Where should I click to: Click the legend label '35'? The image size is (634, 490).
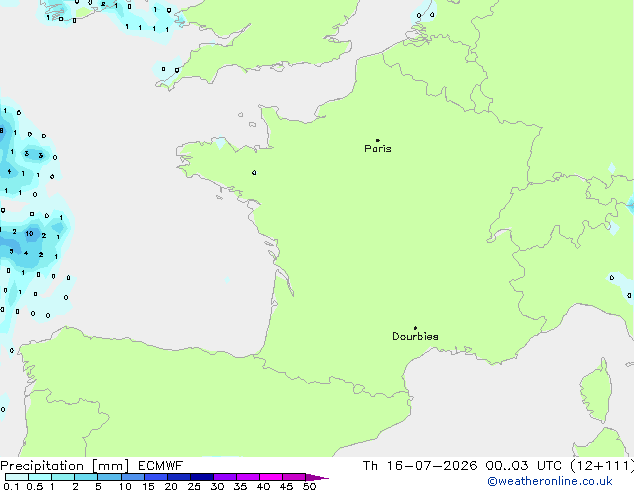tap(240, 486)
